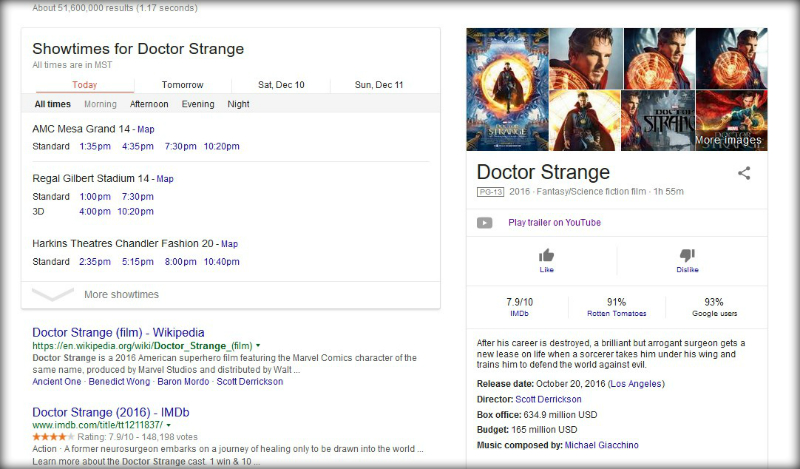Switch to the Sun, Dec 11 tab
This screenshot has width=800, height=469.
click(379, 85)
